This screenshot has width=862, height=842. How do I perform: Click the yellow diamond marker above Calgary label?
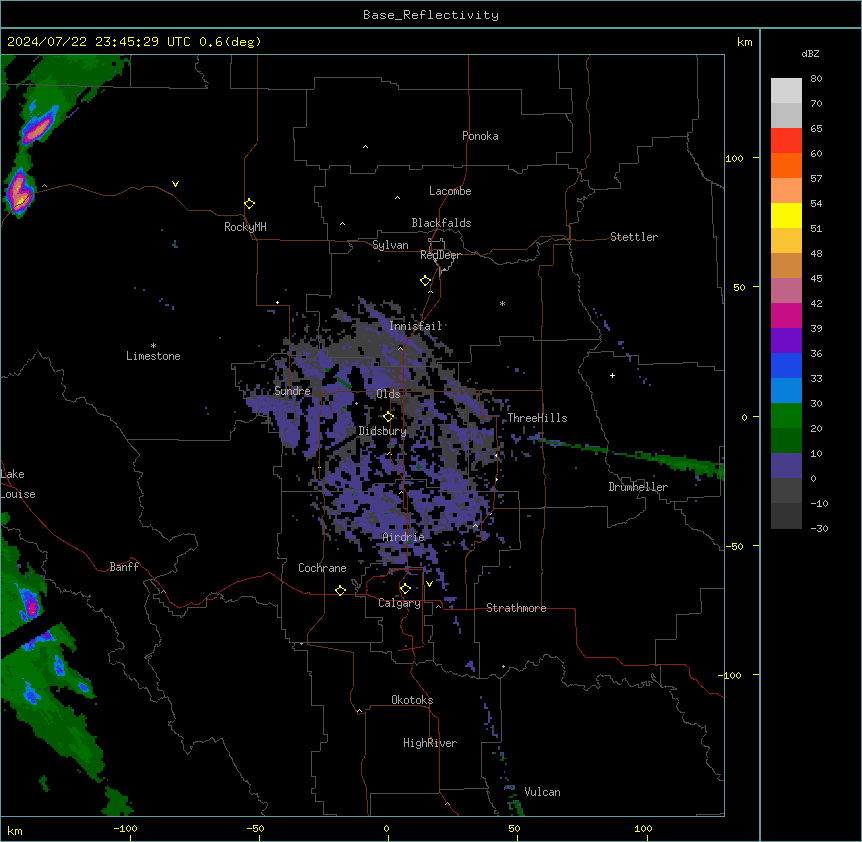click(x=405, y=589)
